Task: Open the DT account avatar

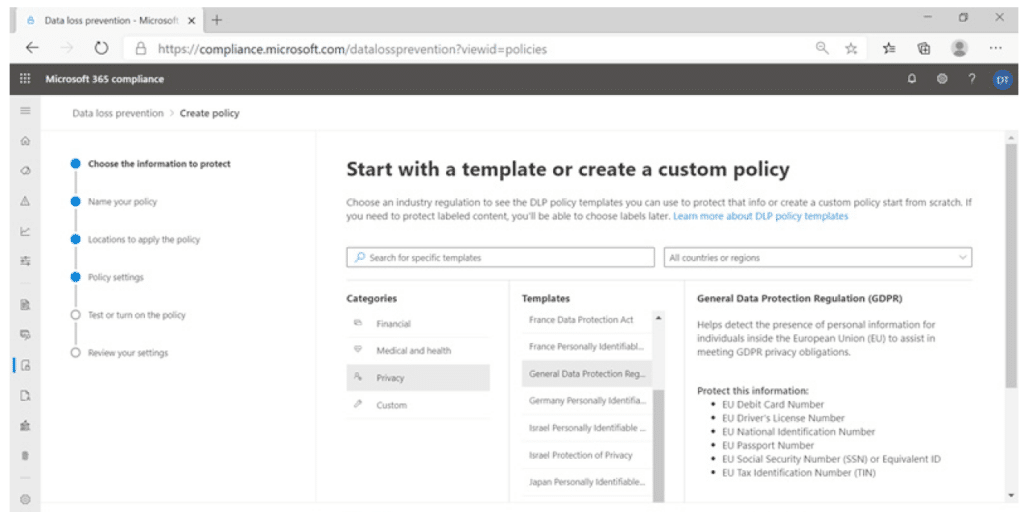Action: tap(1002, 79)
